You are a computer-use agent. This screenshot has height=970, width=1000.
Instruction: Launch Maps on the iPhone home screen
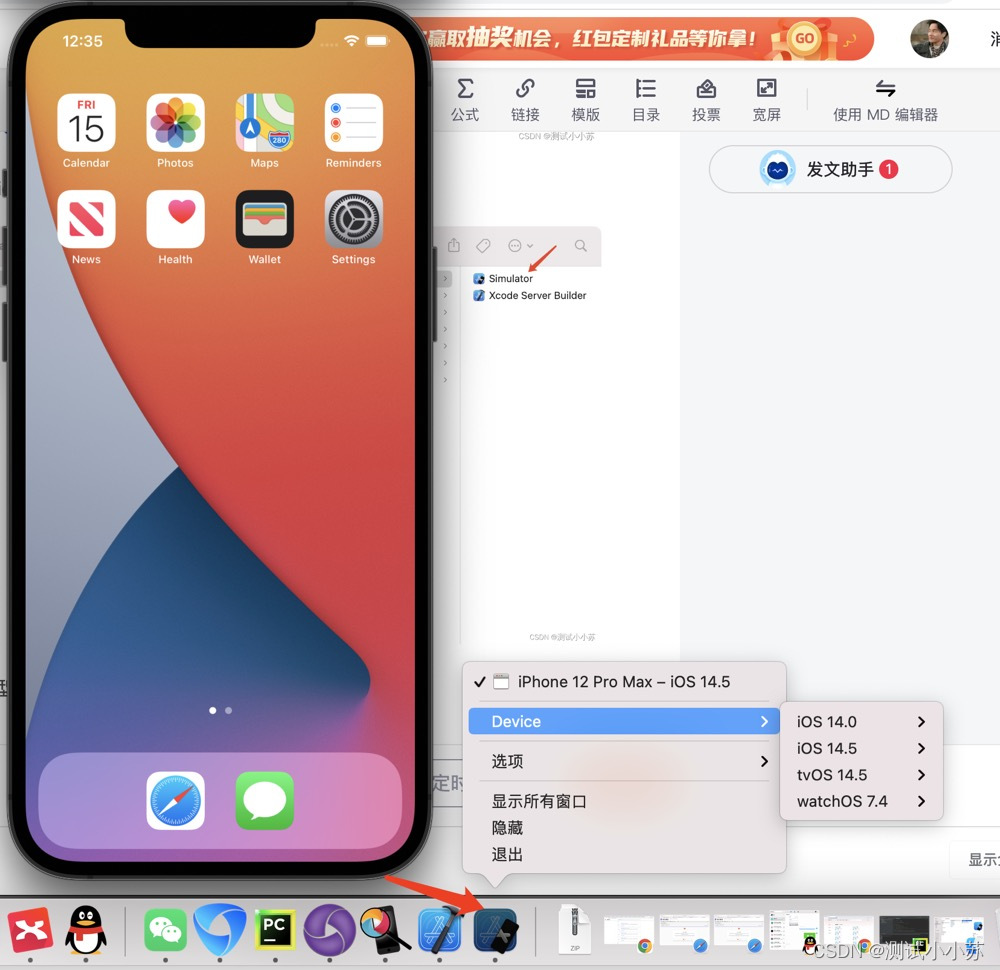pyautogui.click(x=265, y=122)
